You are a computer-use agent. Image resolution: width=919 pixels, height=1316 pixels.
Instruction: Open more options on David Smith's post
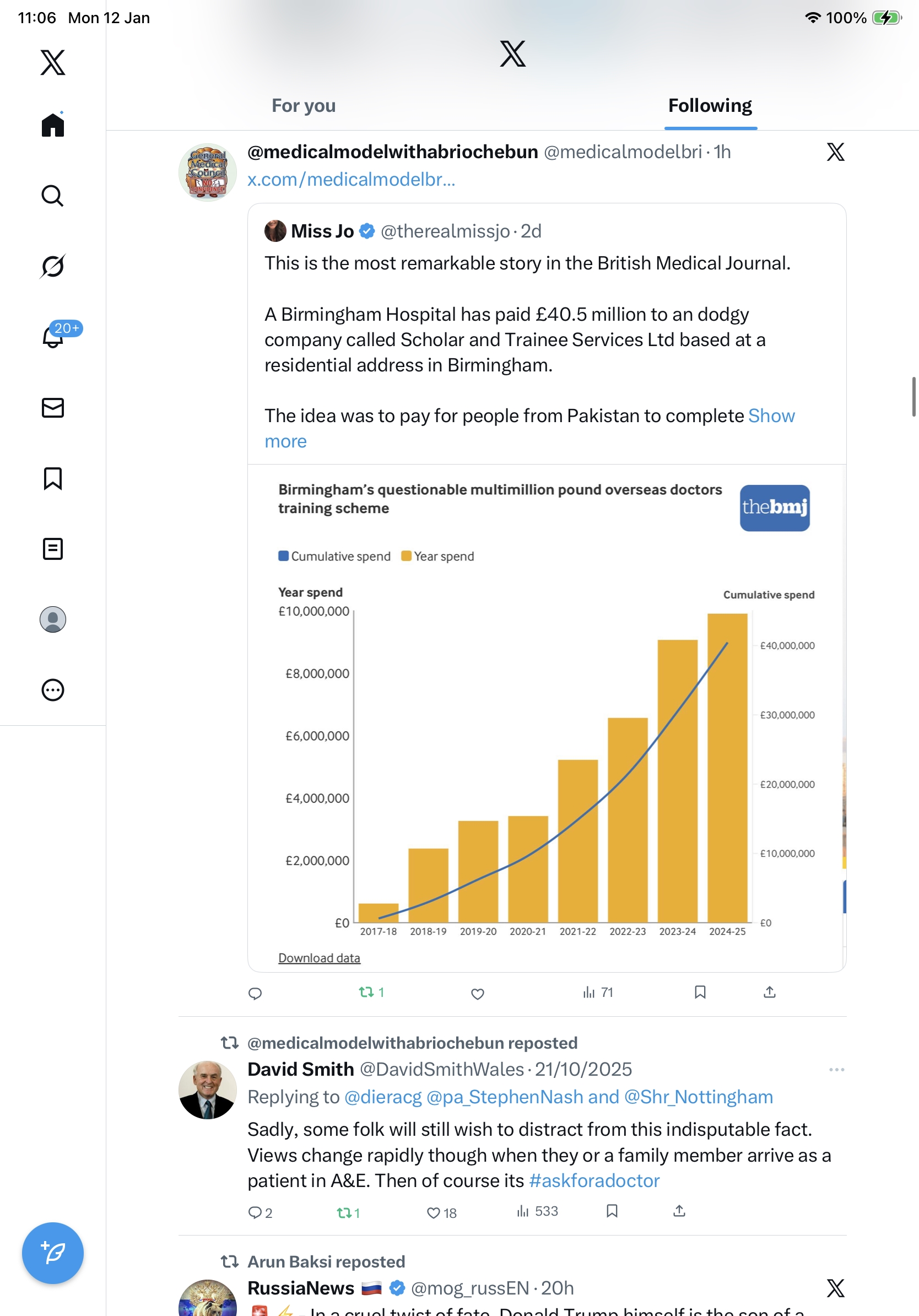tap(836, 1070)
